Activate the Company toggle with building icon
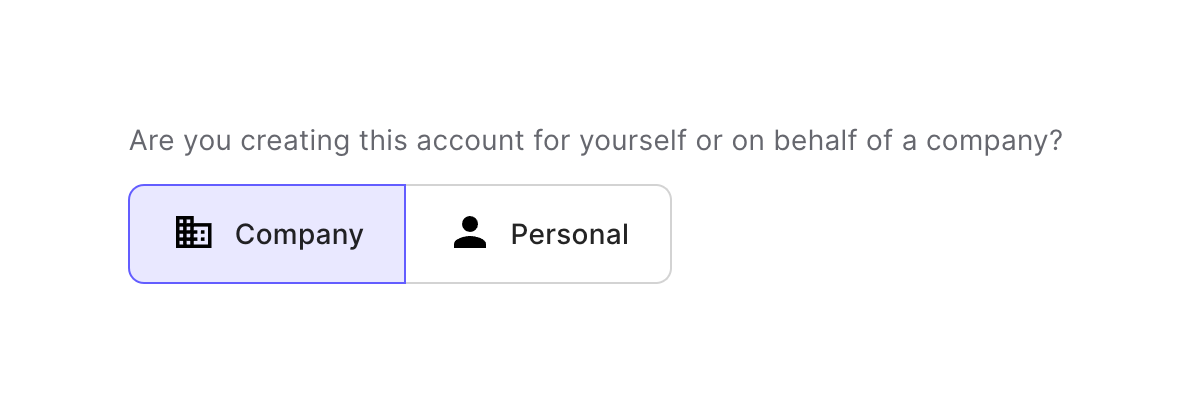 tap(267, 234)
